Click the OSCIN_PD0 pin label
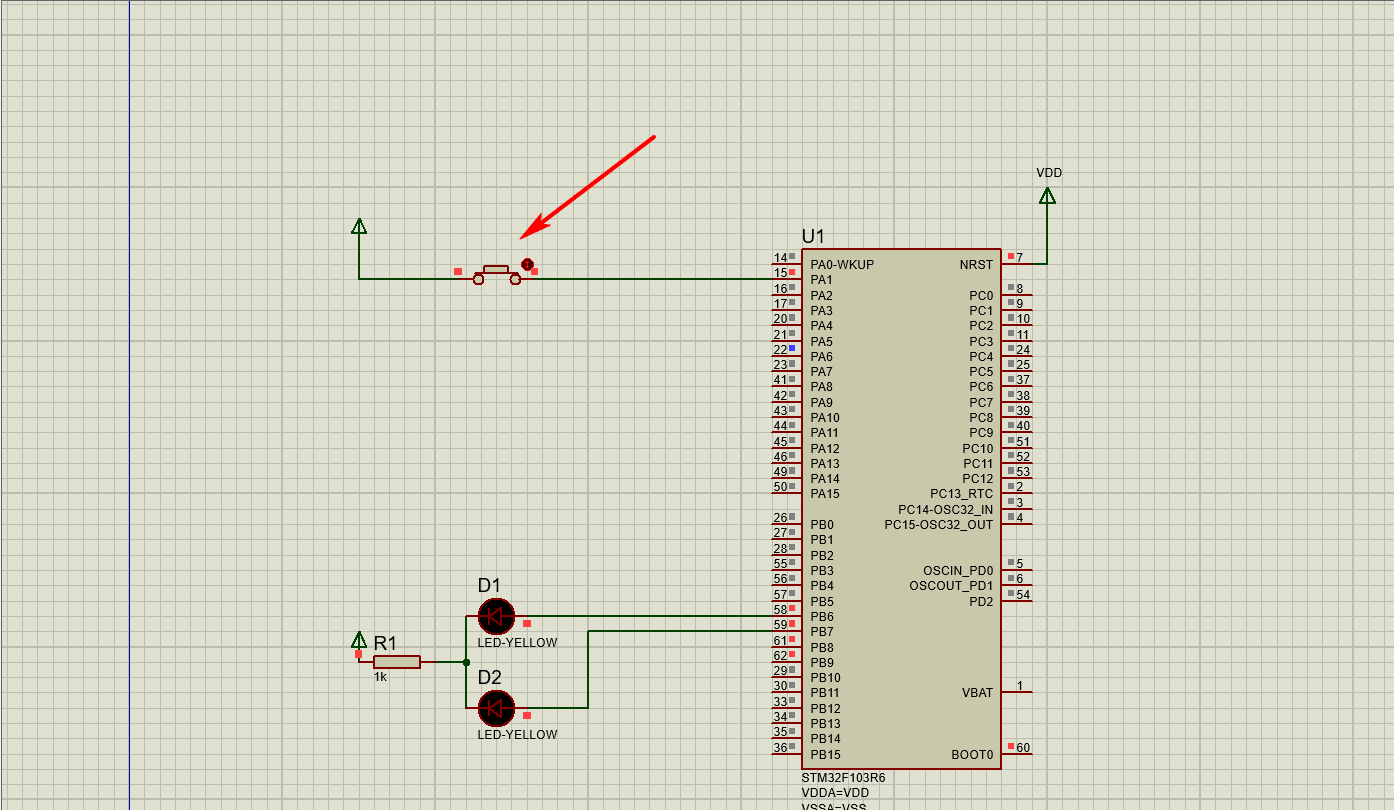The height and width of the screenshot is (810, 1394). click(958, 571)
